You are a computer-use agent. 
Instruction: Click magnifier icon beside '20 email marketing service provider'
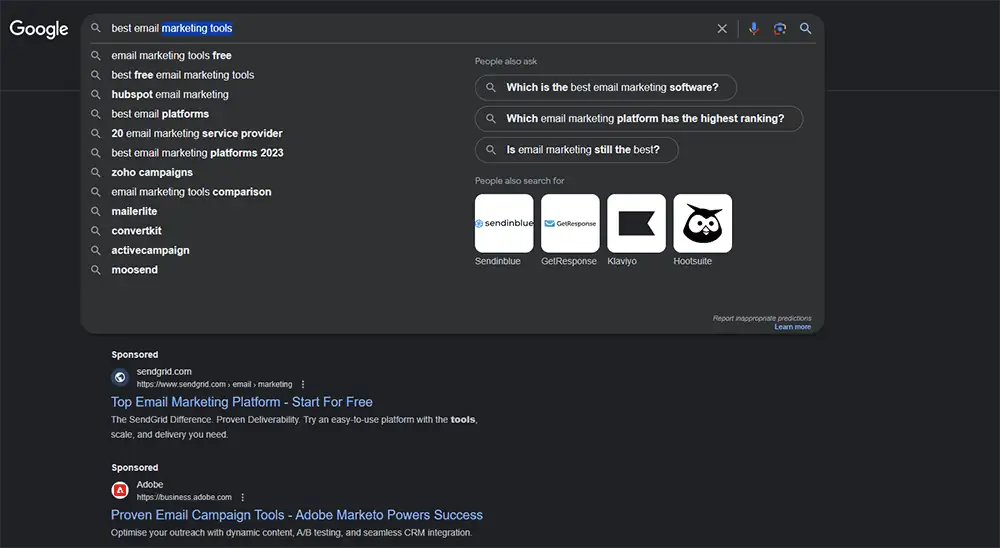[x=96, y=133]
